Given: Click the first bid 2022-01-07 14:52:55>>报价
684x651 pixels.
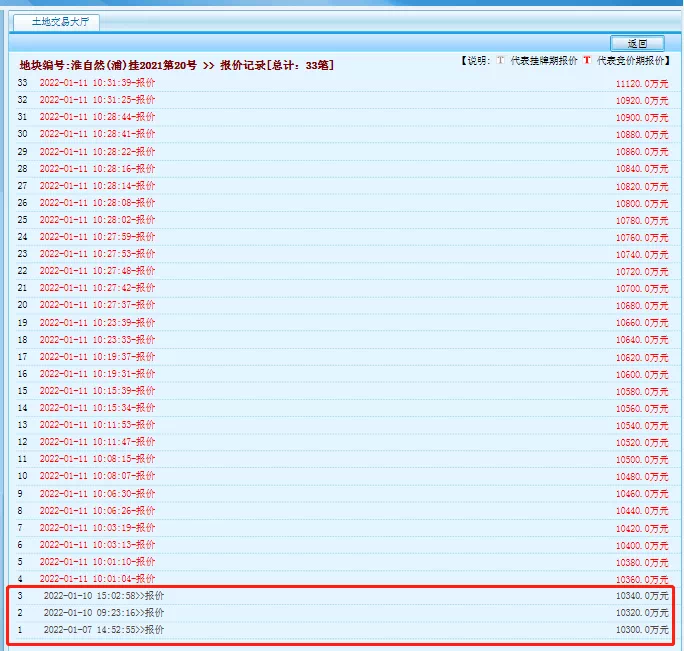Looking at the screenshot, I should [x=103, y=630].
